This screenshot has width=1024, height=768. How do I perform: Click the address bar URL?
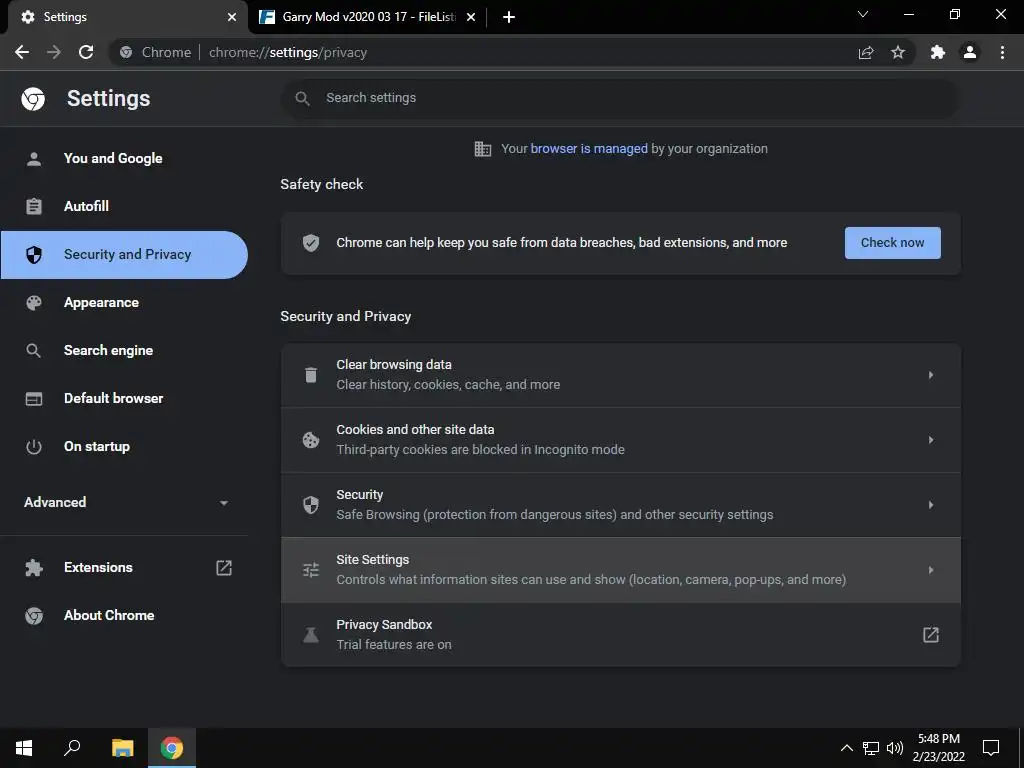click(287, 52)
